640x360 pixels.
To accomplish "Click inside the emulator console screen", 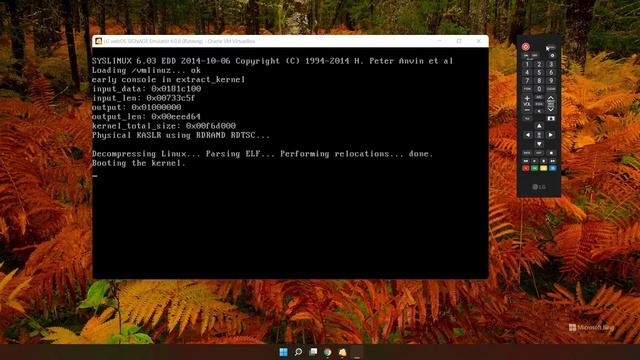I will click(290, 163).
